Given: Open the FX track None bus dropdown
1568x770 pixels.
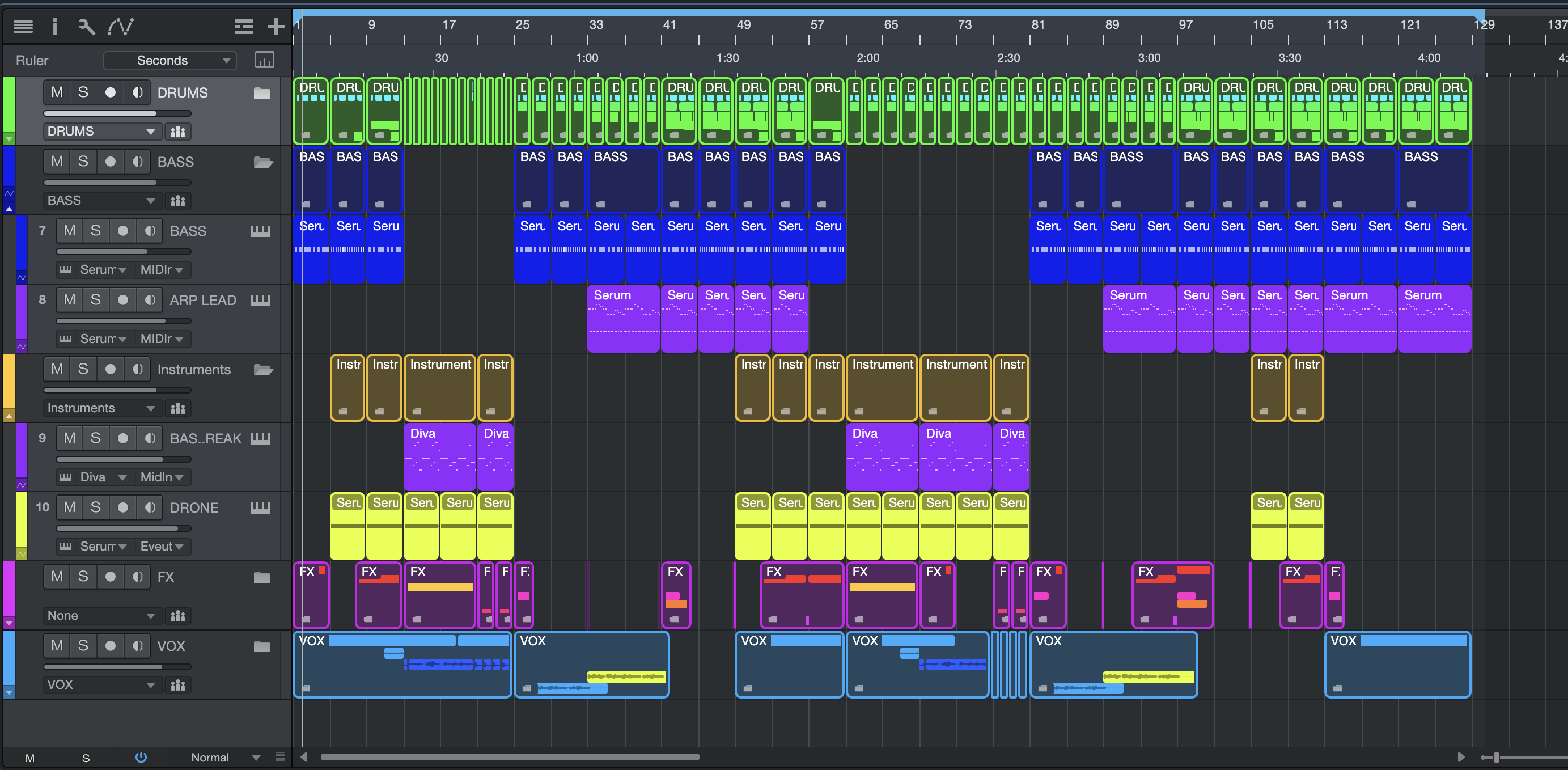Looking at the screenshot, I should [x=101, y=615].
